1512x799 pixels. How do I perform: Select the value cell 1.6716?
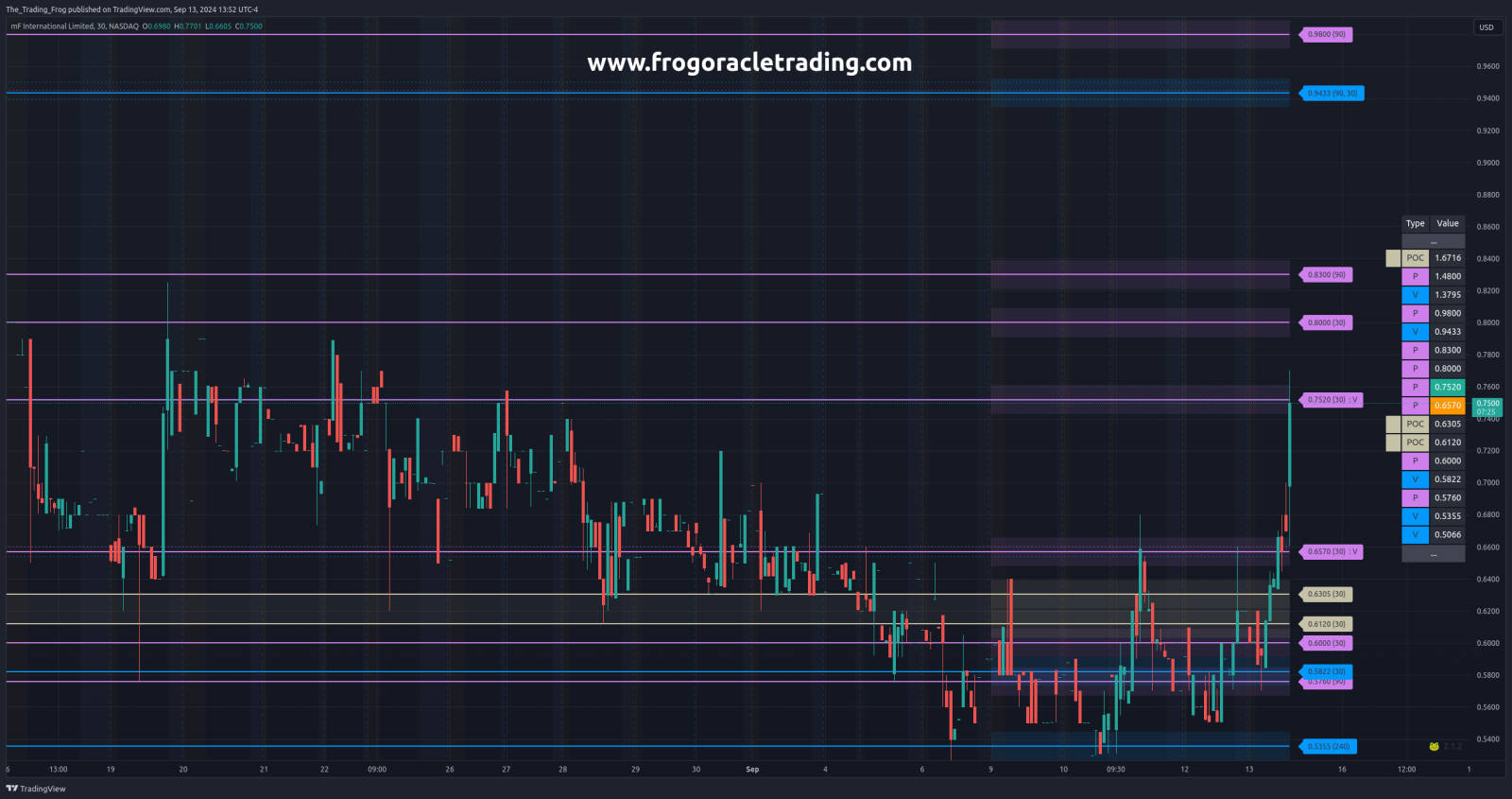click(1448, 258)
